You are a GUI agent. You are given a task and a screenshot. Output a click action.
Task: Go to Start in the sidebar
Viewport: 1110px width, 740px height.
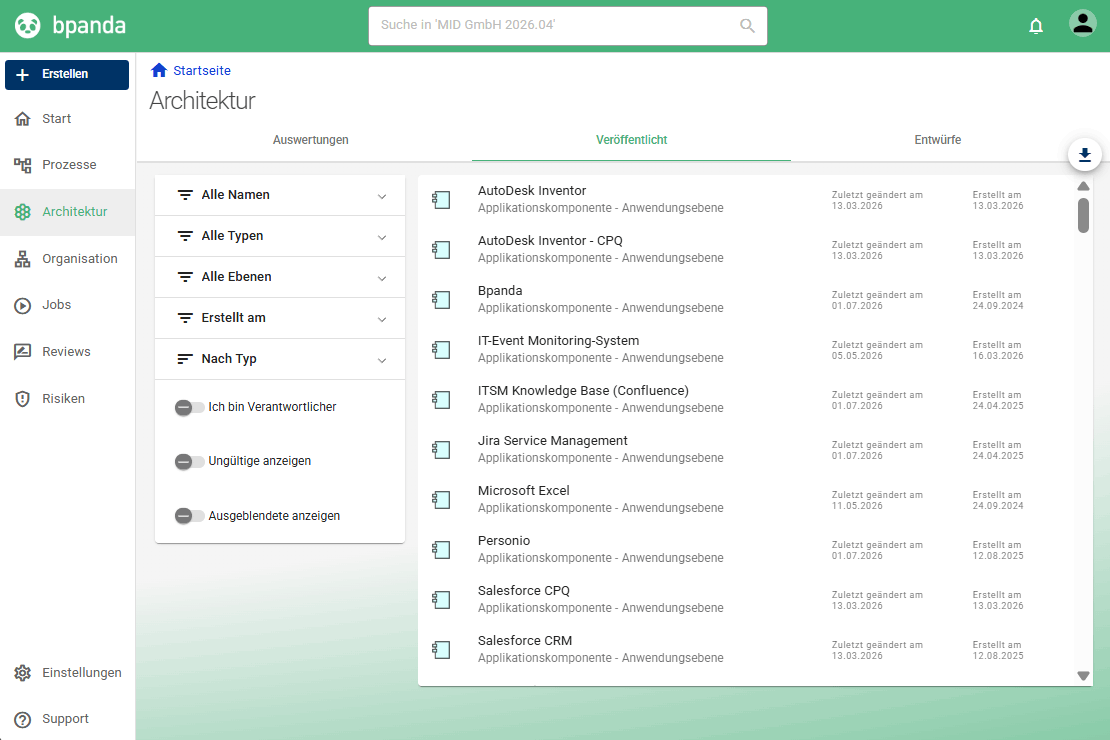(68, 119)
